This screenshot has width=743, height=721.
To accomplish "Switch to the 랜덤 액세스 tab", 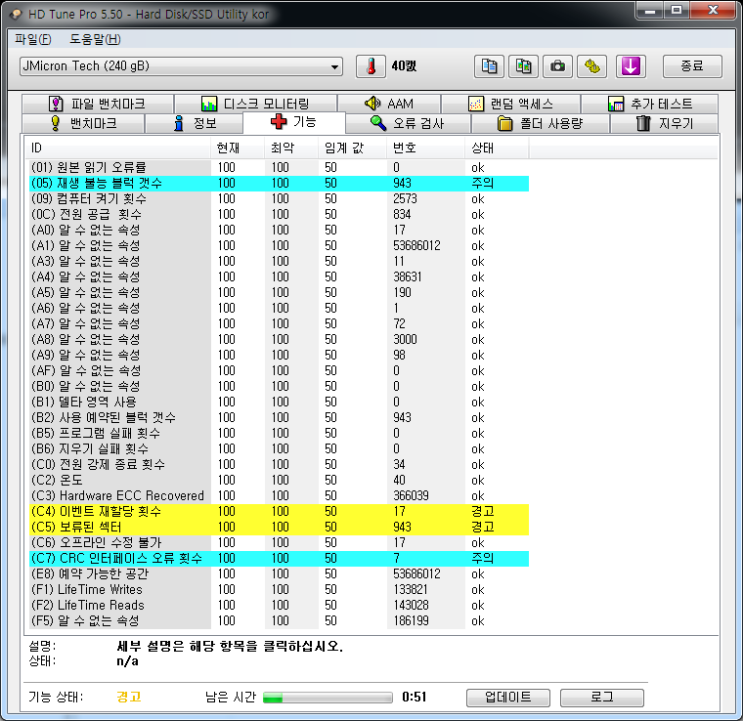I will point(511,104).
